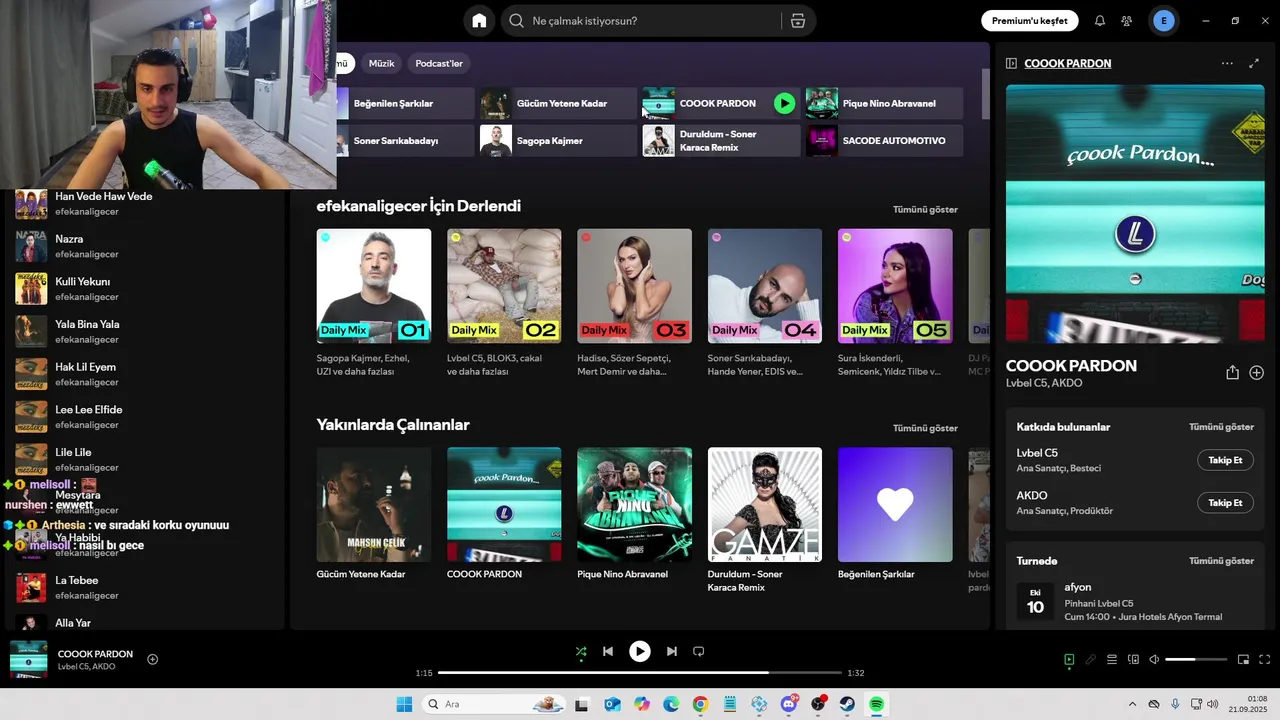This screenshot has width=1280, height=720.
Task: Select 'Lile Lile' in library list
Action: [145, 459]
